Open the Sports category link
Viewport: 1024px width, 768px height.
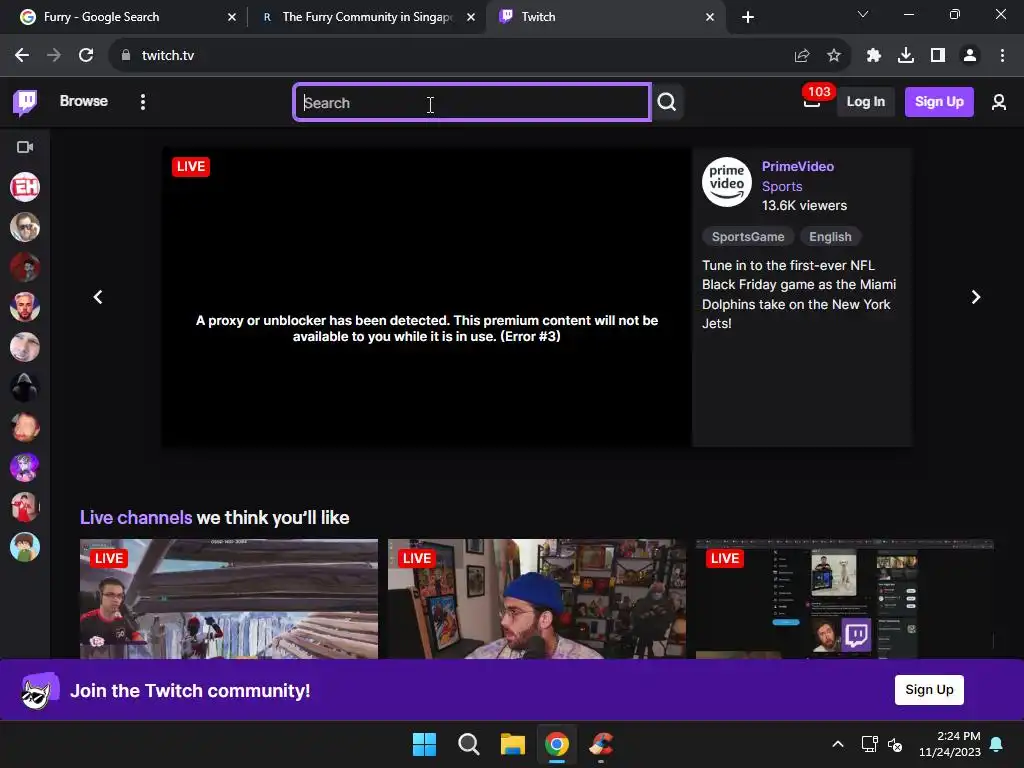click(782, 186)
